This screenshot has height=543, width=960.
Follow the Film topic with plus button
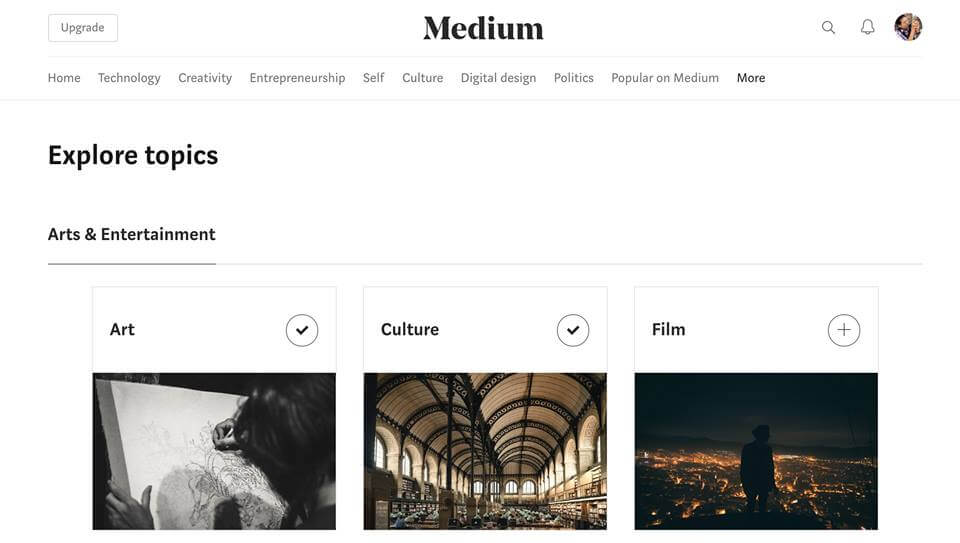[x=844, y=330]
